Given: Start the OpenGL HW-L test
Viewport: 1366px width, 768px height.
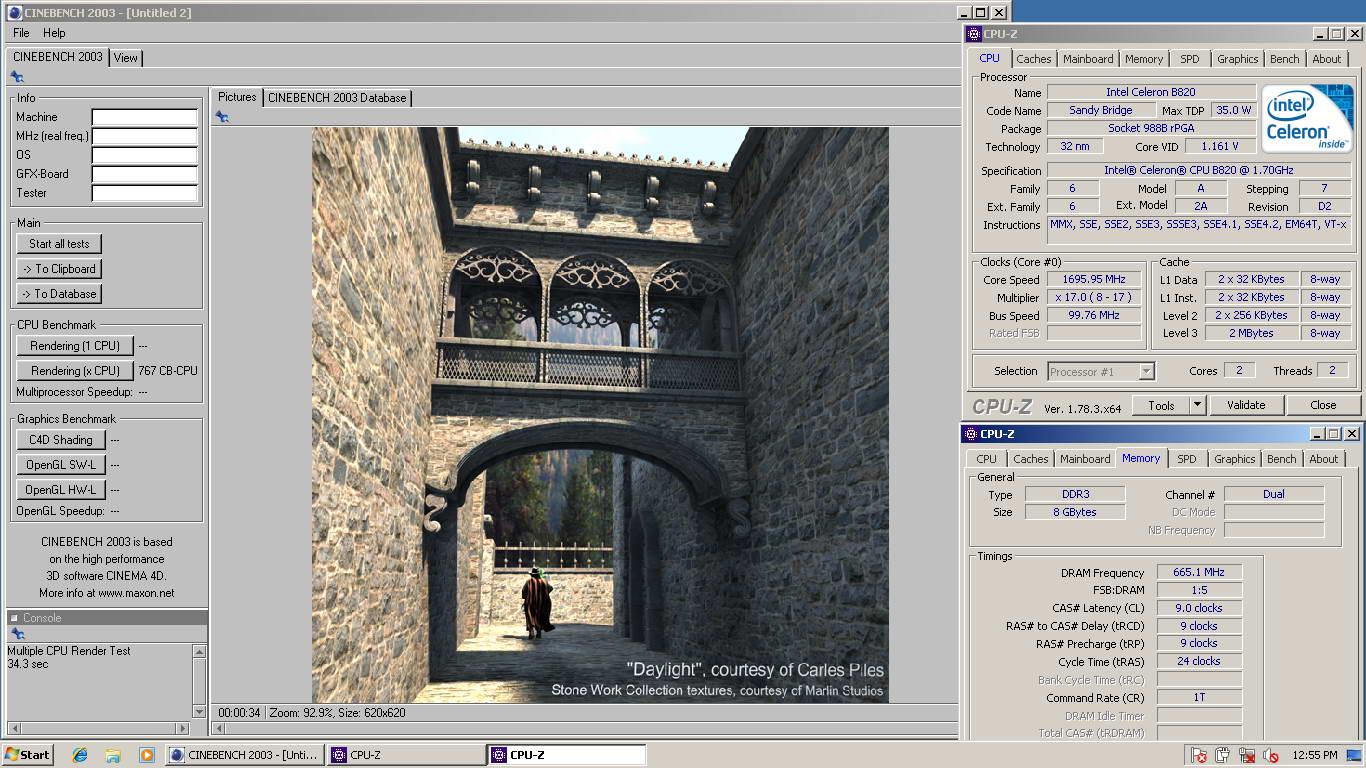Looking at the screenshot, I should coord(61,490).
